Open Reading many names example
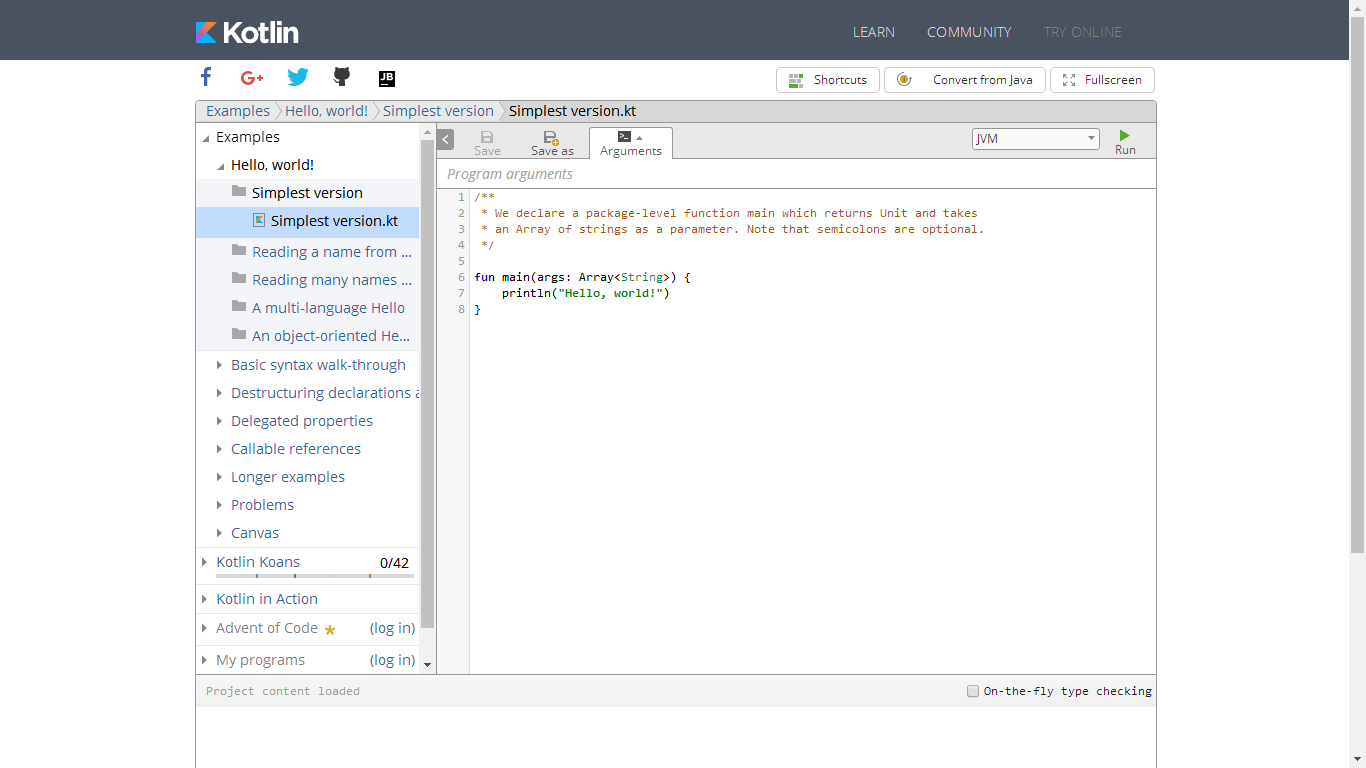The width and height of the screenshot is (1366, 768). click(x=332, y=280)
